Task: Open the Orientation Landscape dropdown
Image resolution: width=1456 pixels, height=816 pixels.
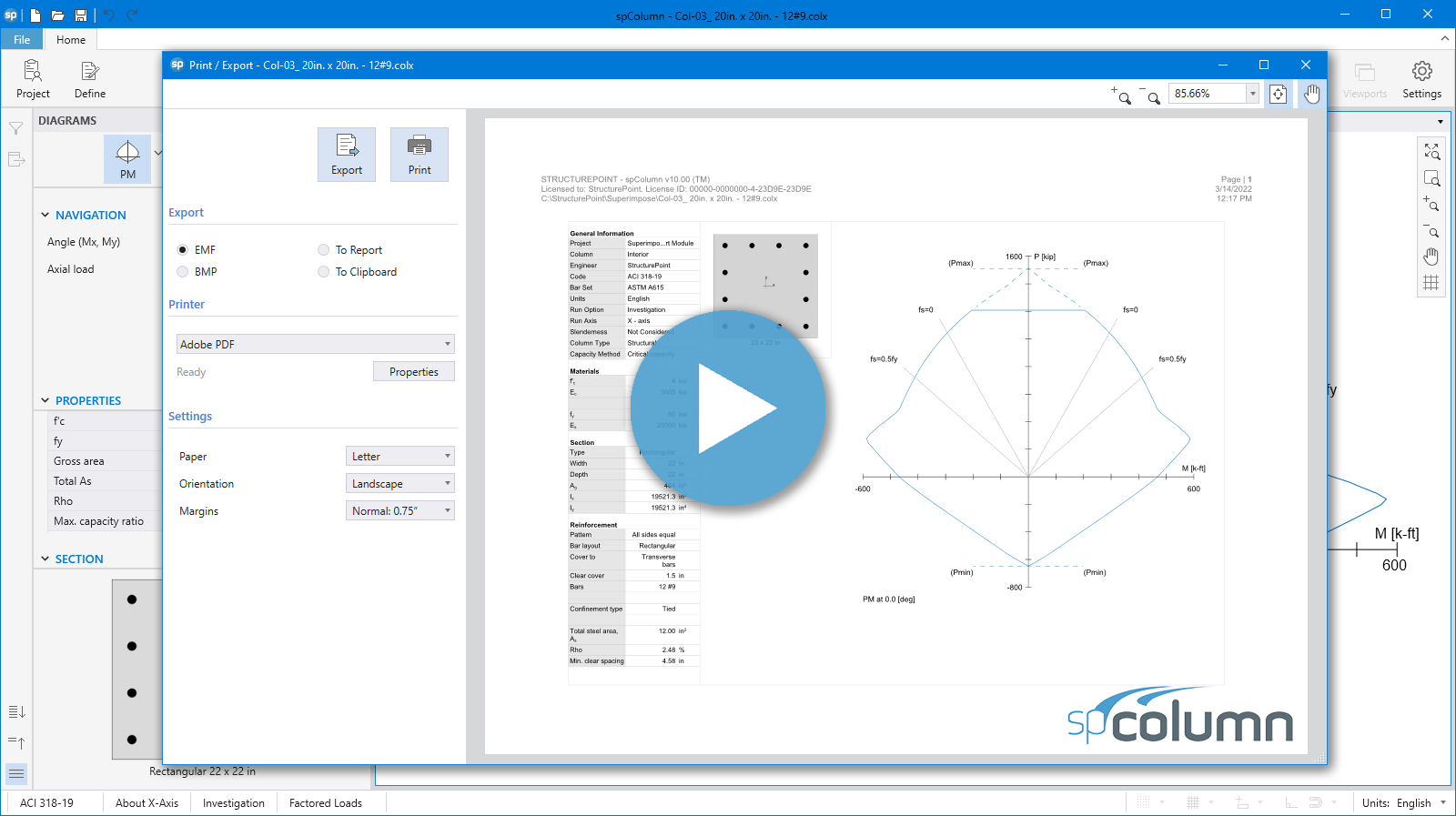Action: pyautogui.click(x=399, y=484)
